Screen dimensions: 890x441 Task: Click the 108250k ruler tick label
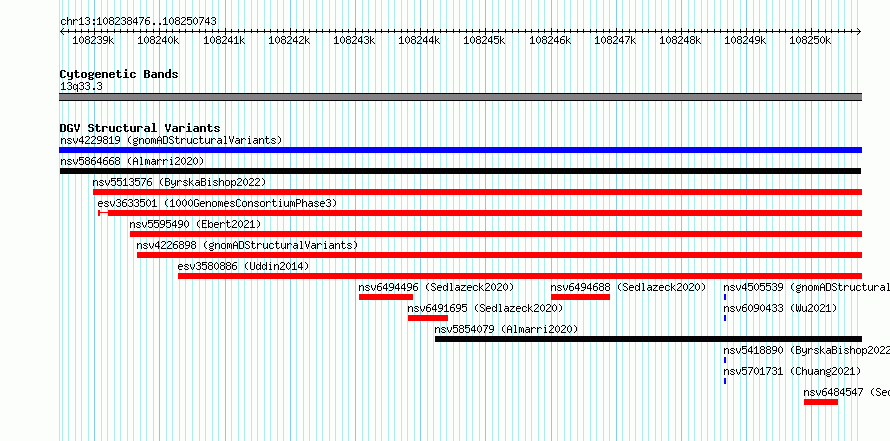click(811, 40)
